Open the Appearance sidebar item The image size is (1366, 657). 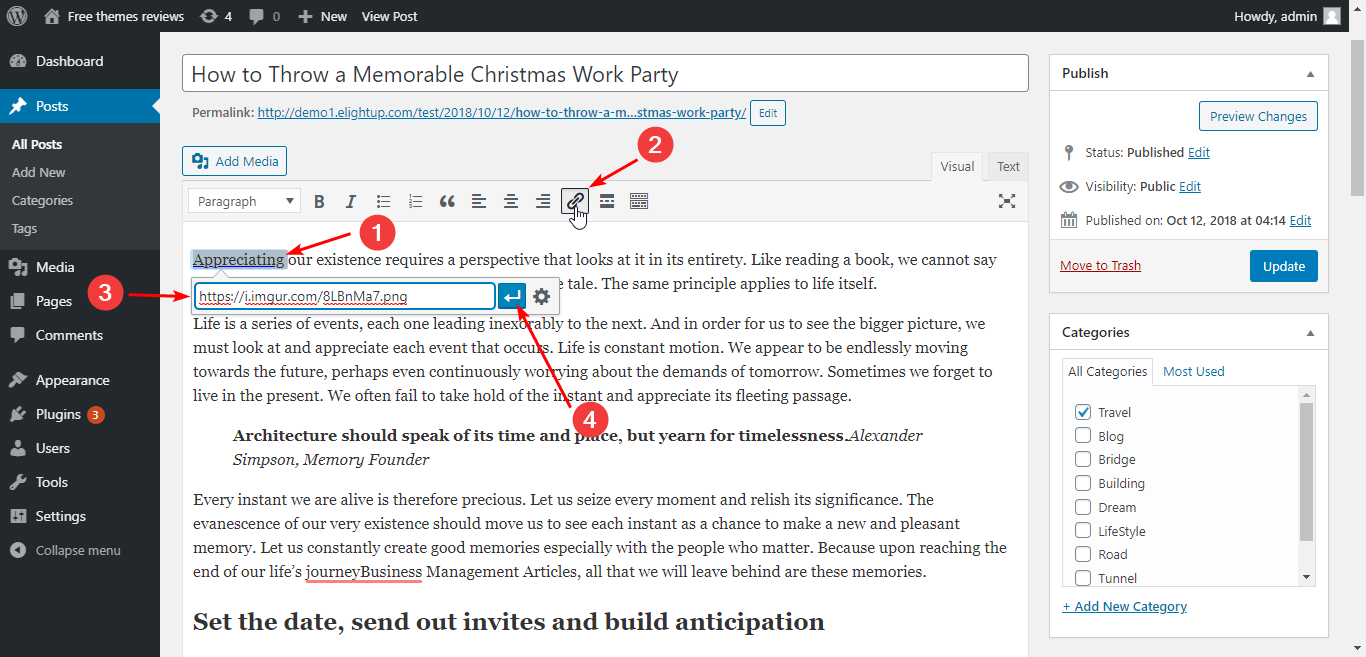coord(80,380)
